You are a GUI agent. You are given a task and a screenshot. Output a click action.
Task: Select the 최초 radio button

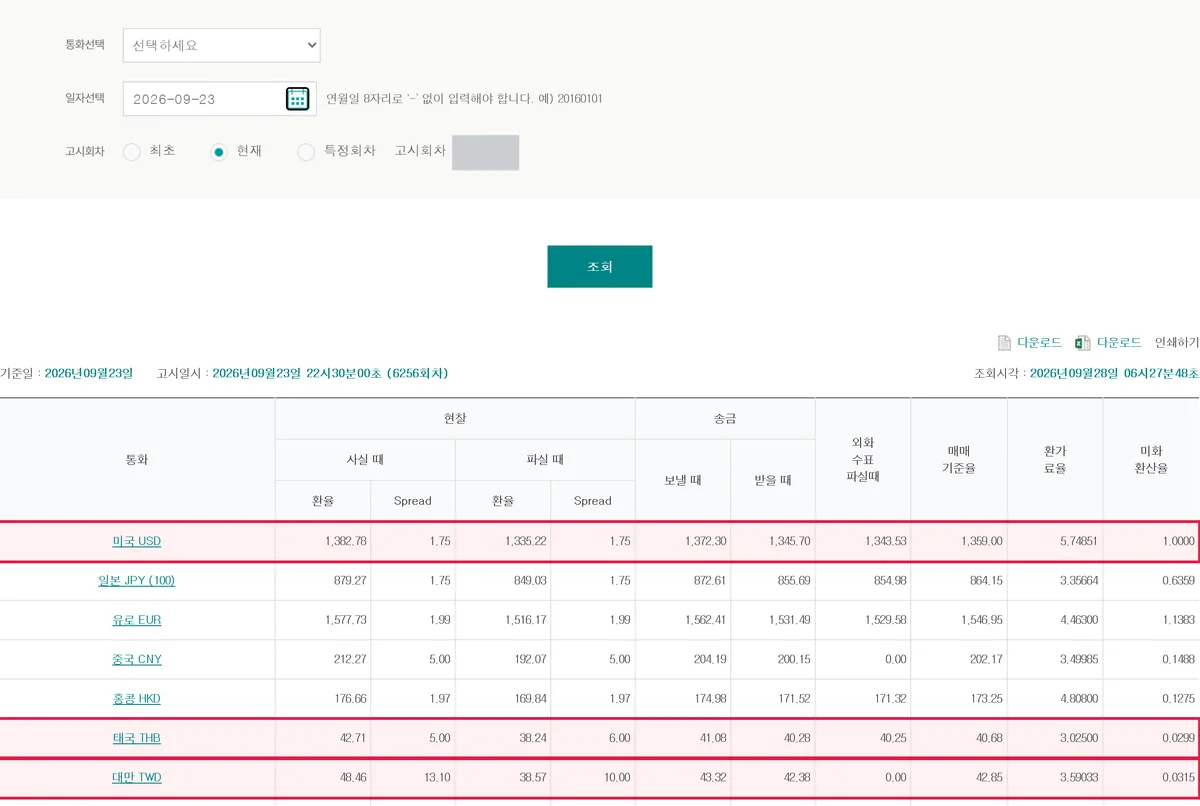[x=131, y=152]
